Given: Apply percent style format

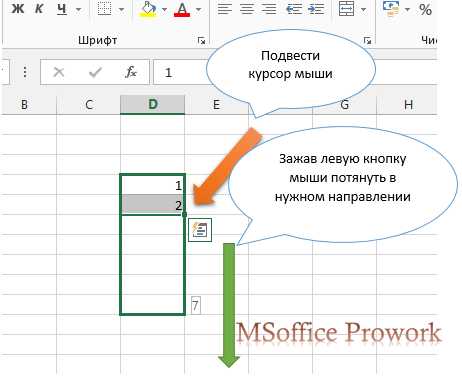Looking at the screenshot, I should pos(425,9).
